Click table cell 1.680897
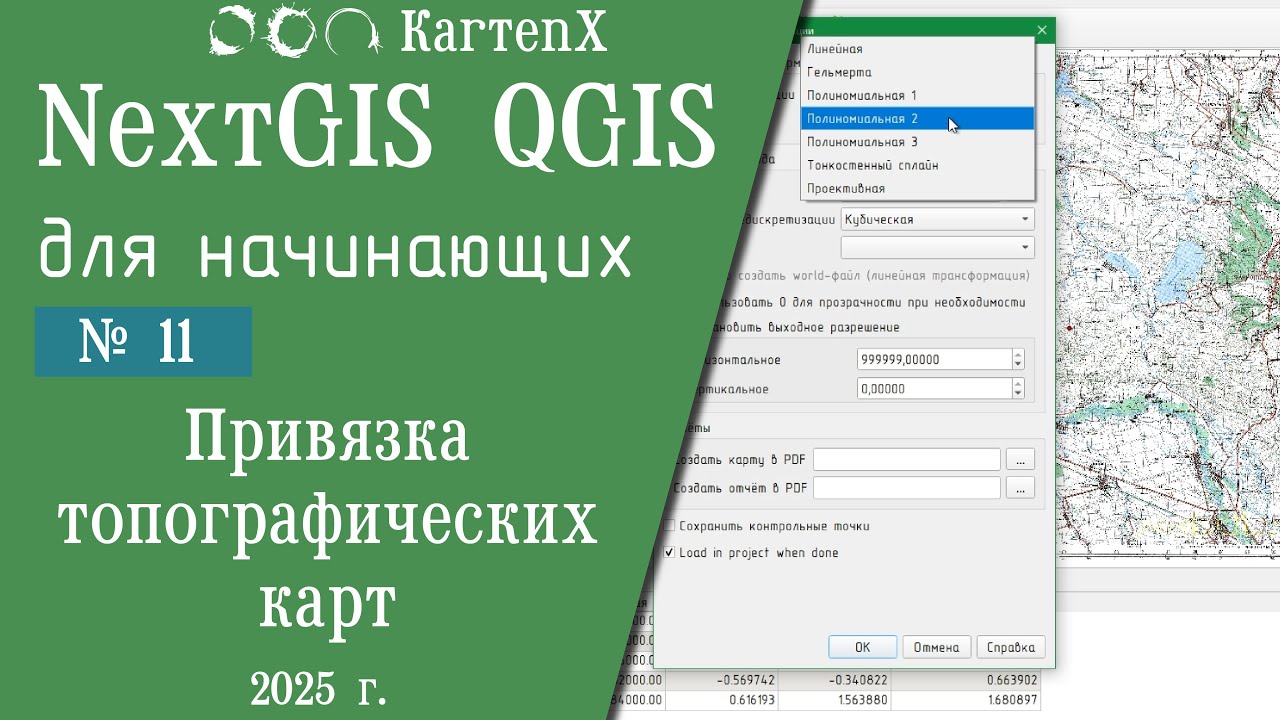1280x720 pixels. (966, 700)
